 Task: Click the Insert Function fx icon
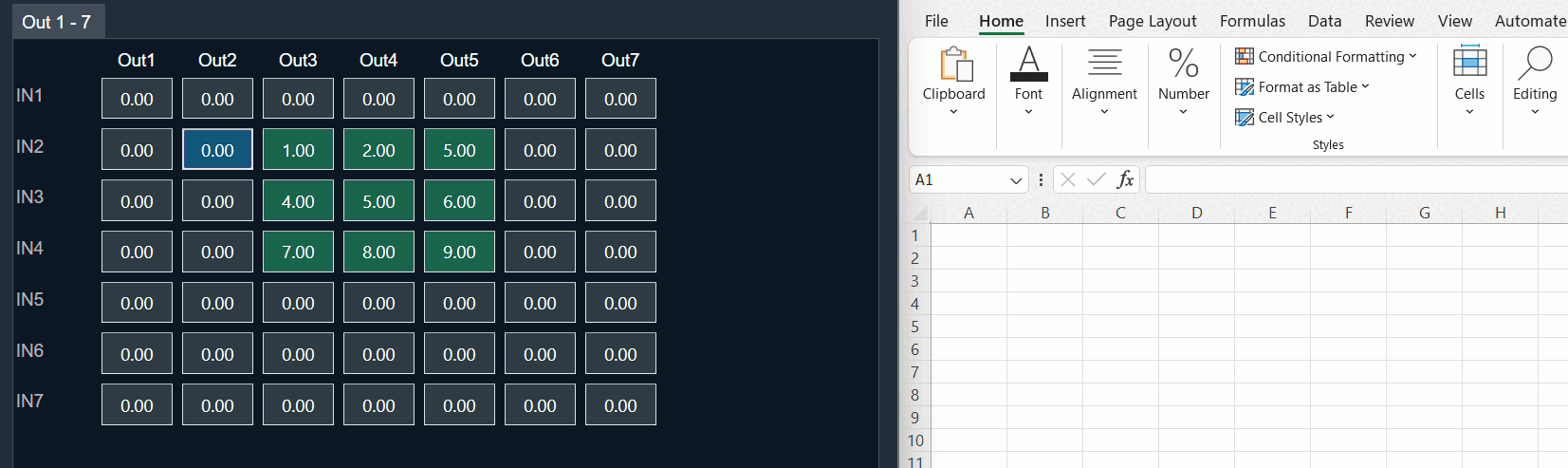[x=1125, y=179]
